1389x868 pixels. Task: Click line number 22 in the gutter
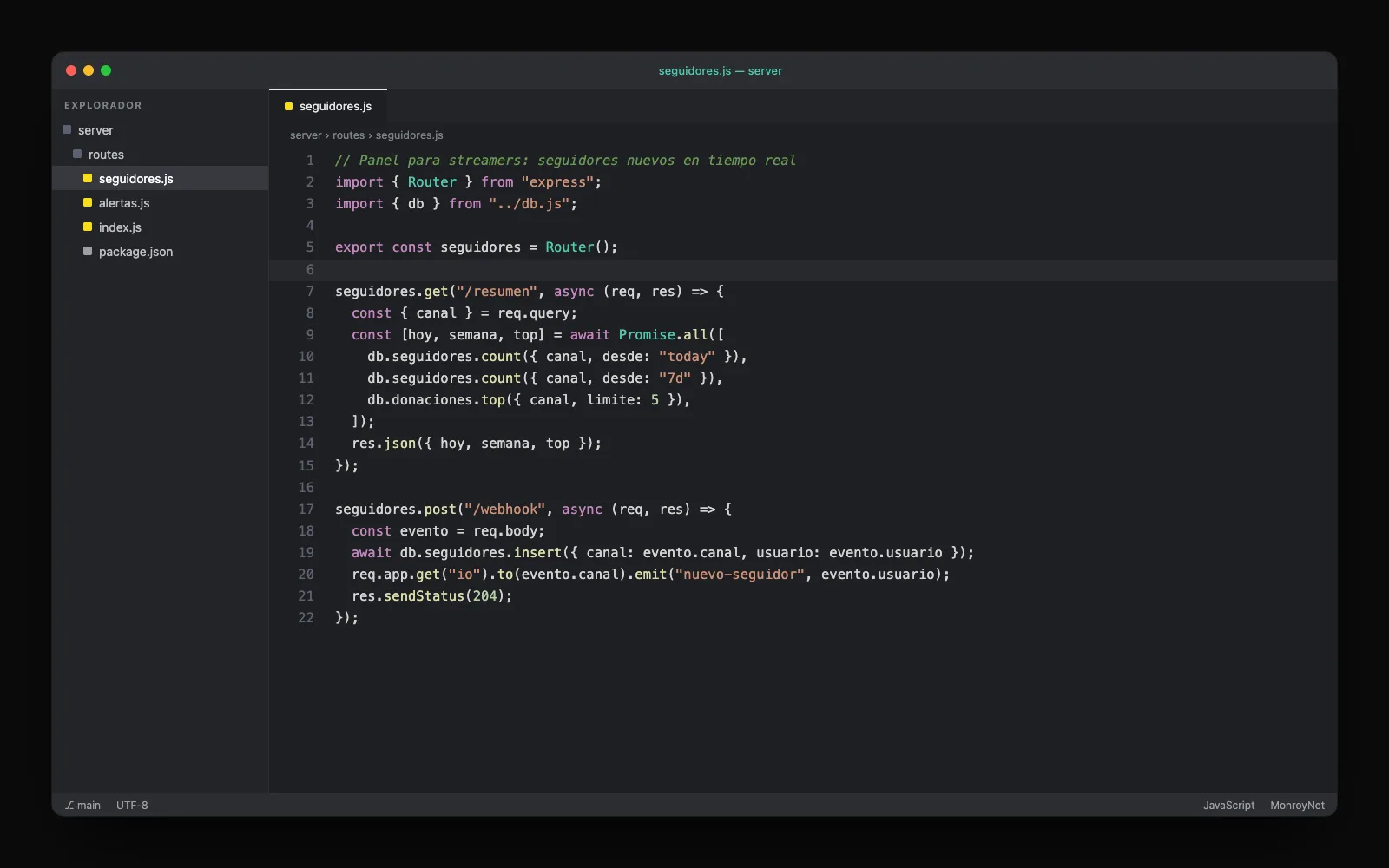click(x=306, y=618)
